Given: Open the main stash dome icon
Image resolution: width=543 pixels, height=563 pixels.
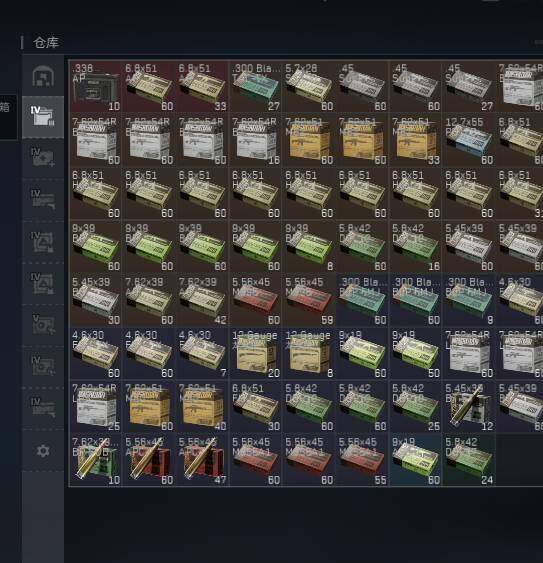Looking at the screenshot, I should 43,76.
